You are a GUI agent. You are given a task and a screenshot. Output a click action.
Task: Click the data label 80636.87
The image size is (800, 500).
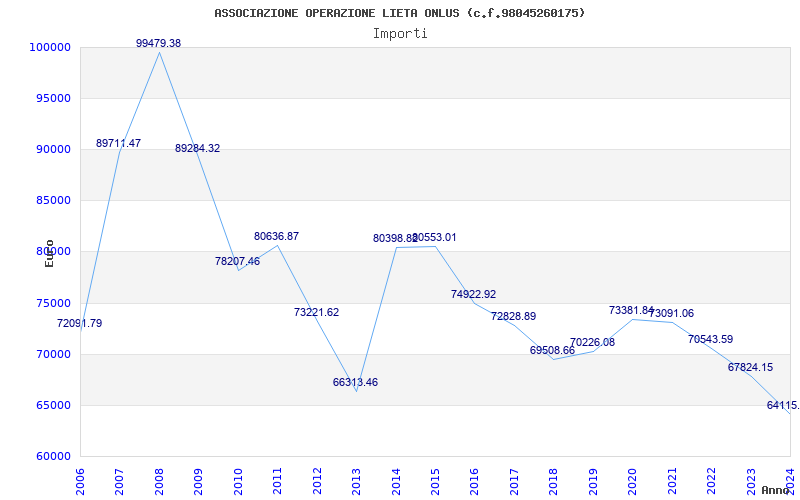pos(277,237)
